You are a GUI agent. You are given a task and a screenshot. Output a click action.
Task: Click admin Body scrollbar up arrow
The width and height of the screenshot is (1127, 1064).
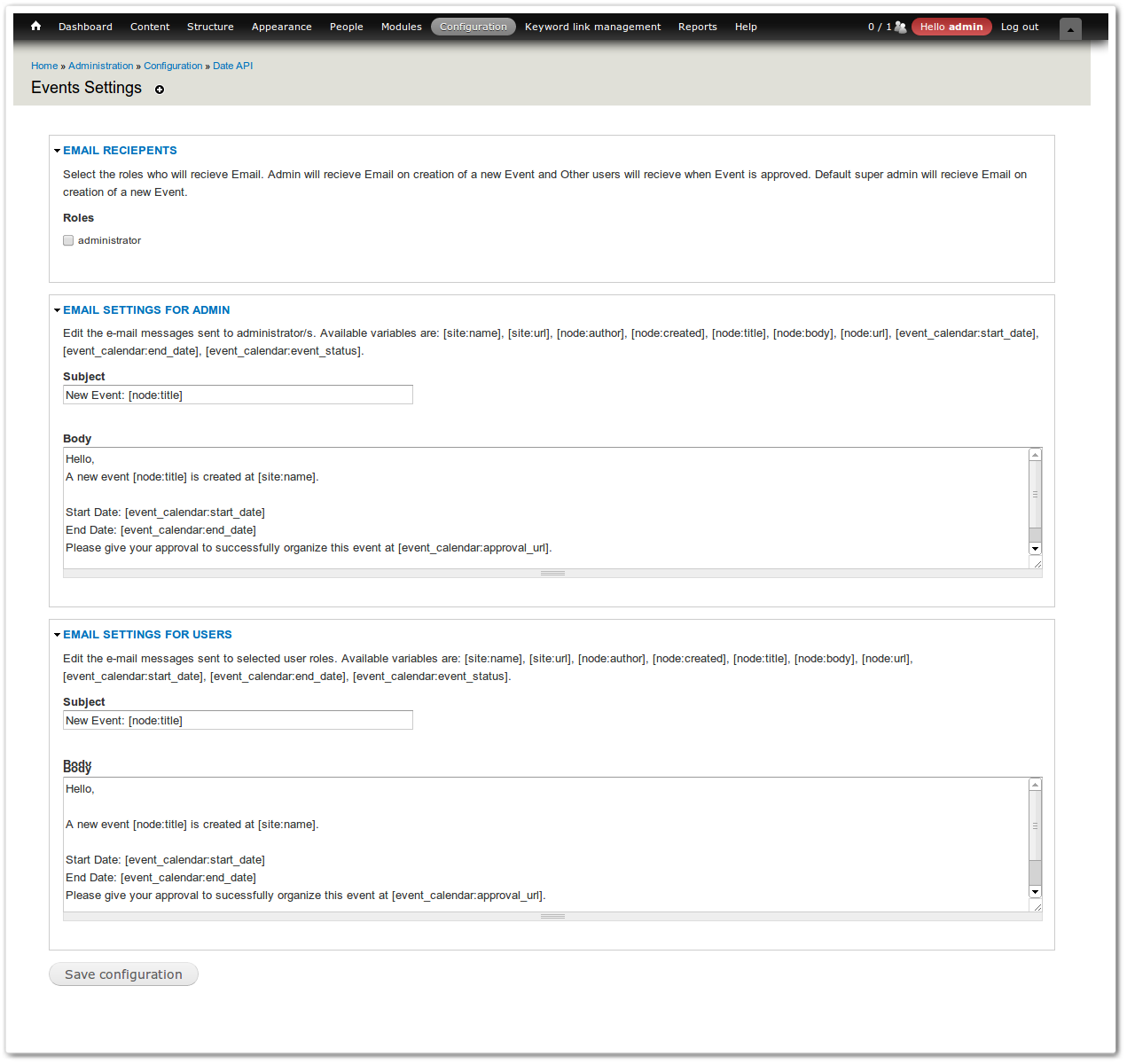(x=1035, y=455)
